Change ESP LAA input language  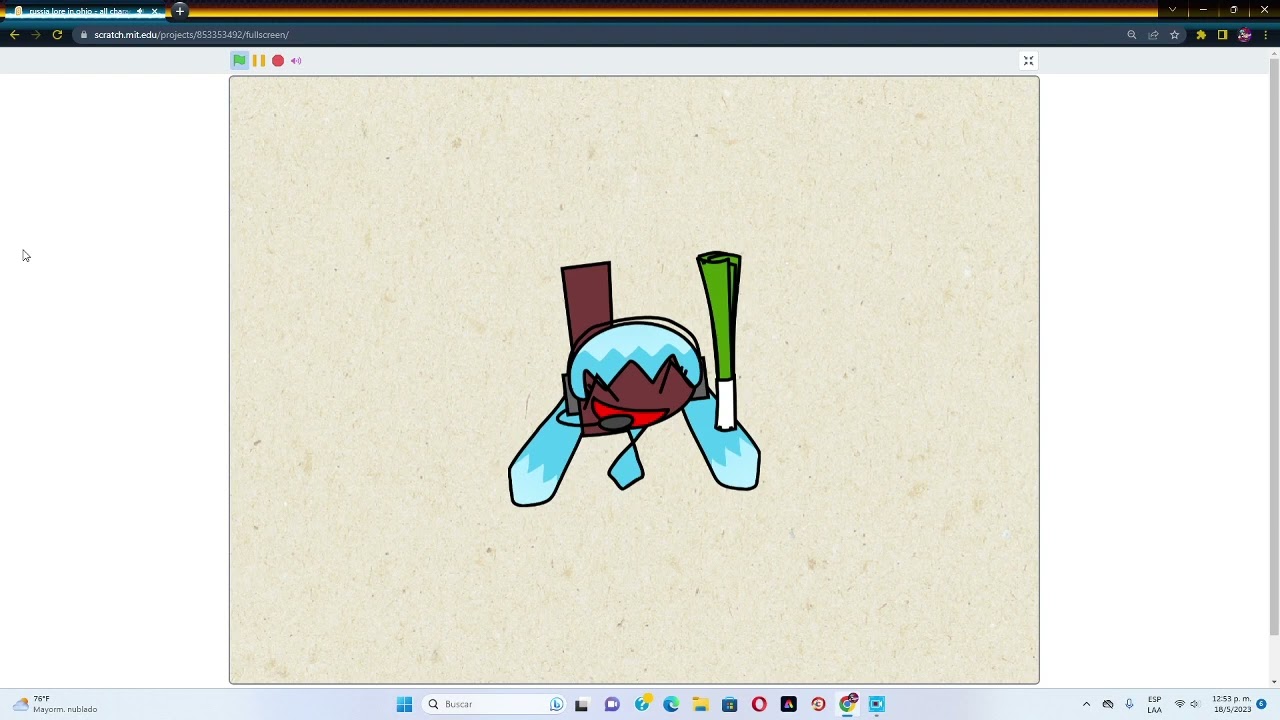(x=1155, y=704)
